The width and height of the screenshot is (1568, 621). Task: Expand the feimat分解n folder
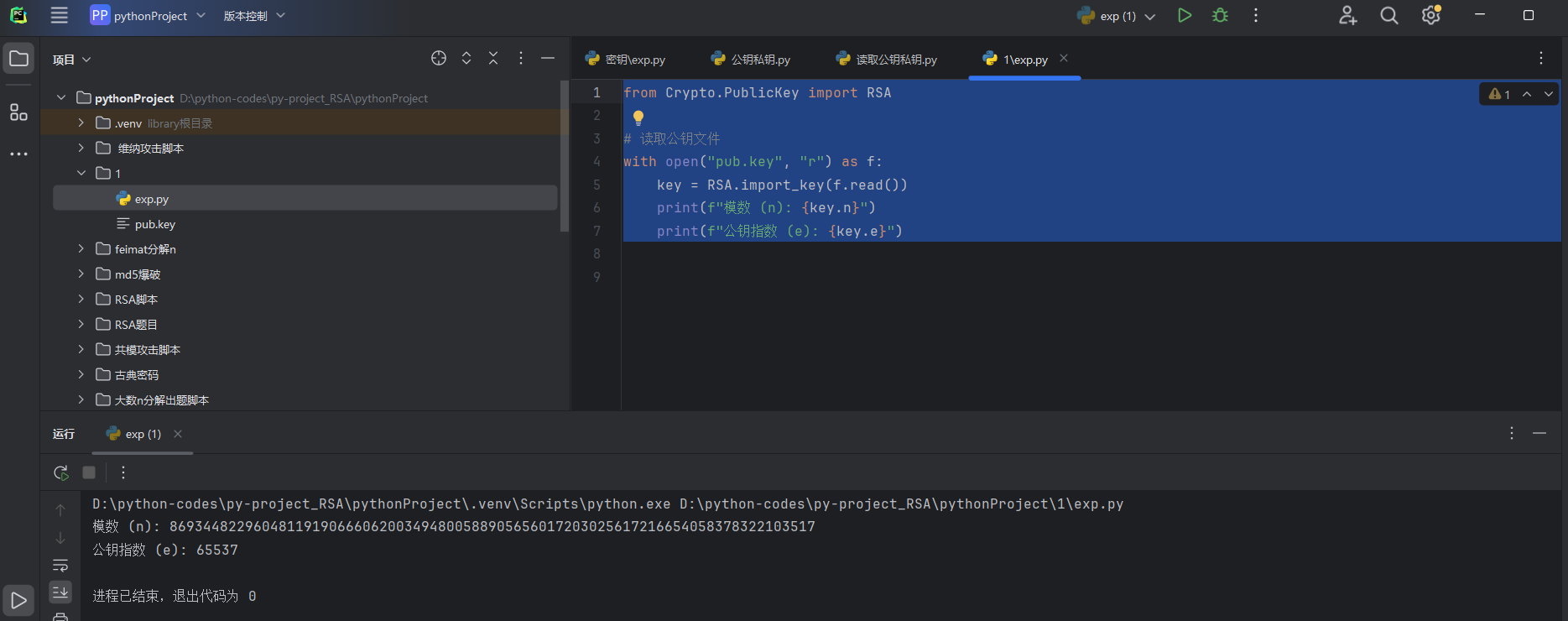click(x=81, y=249)
